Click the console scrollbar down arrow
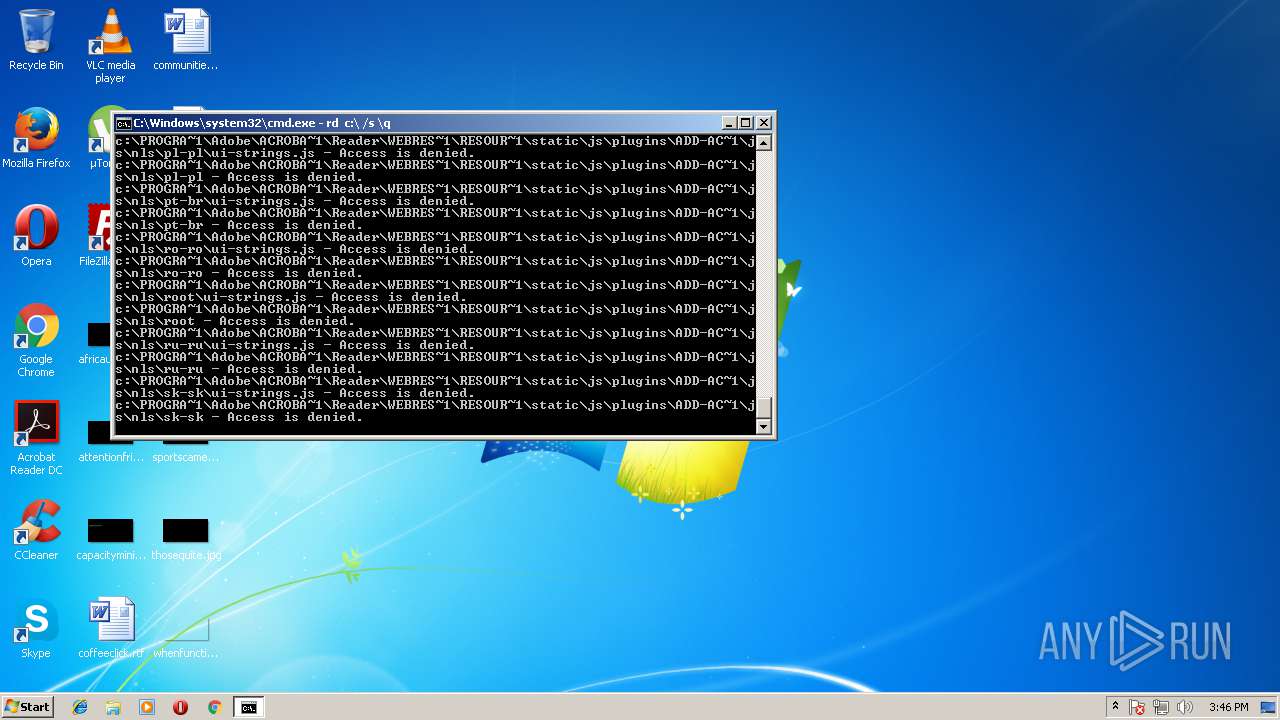Screen dimensions: 1280x720 [x=764, y=427]
